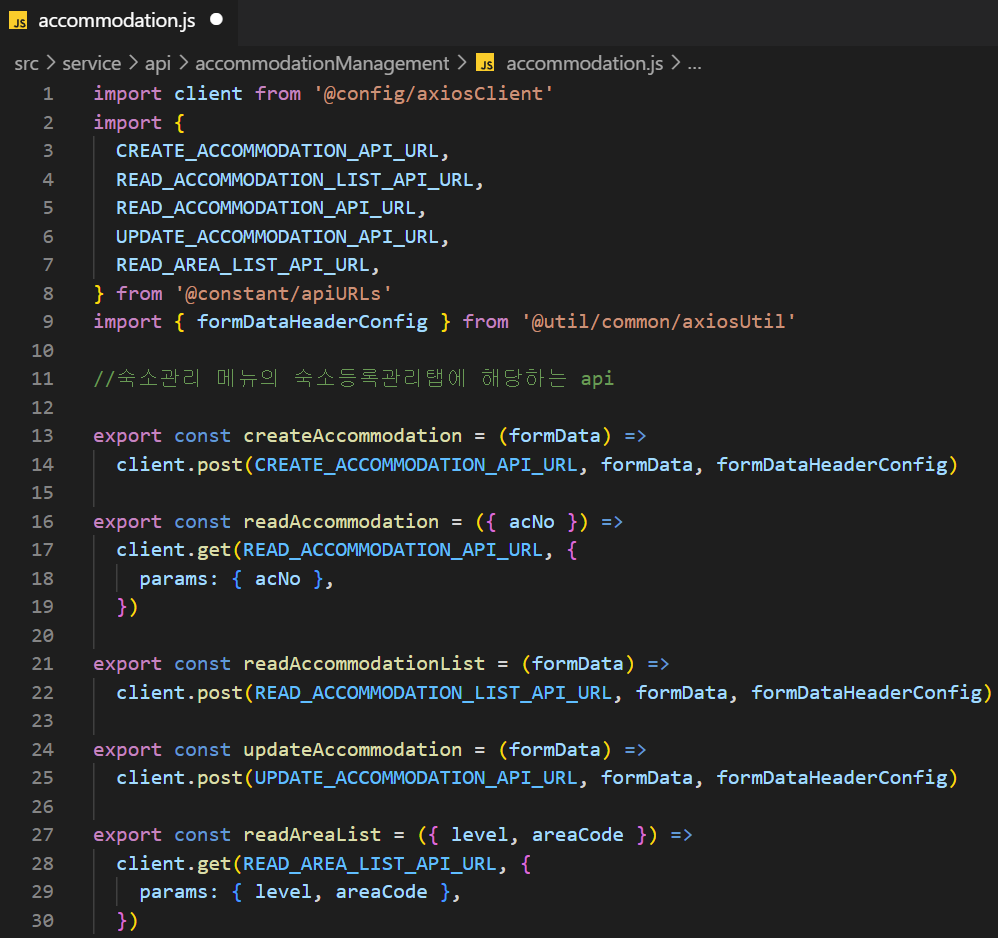Click UPDATE_ACCOMMODATION_API_URL on line 6
Image resolution: width=998 pixels, height=938 pixels.
tap(278, 237)
